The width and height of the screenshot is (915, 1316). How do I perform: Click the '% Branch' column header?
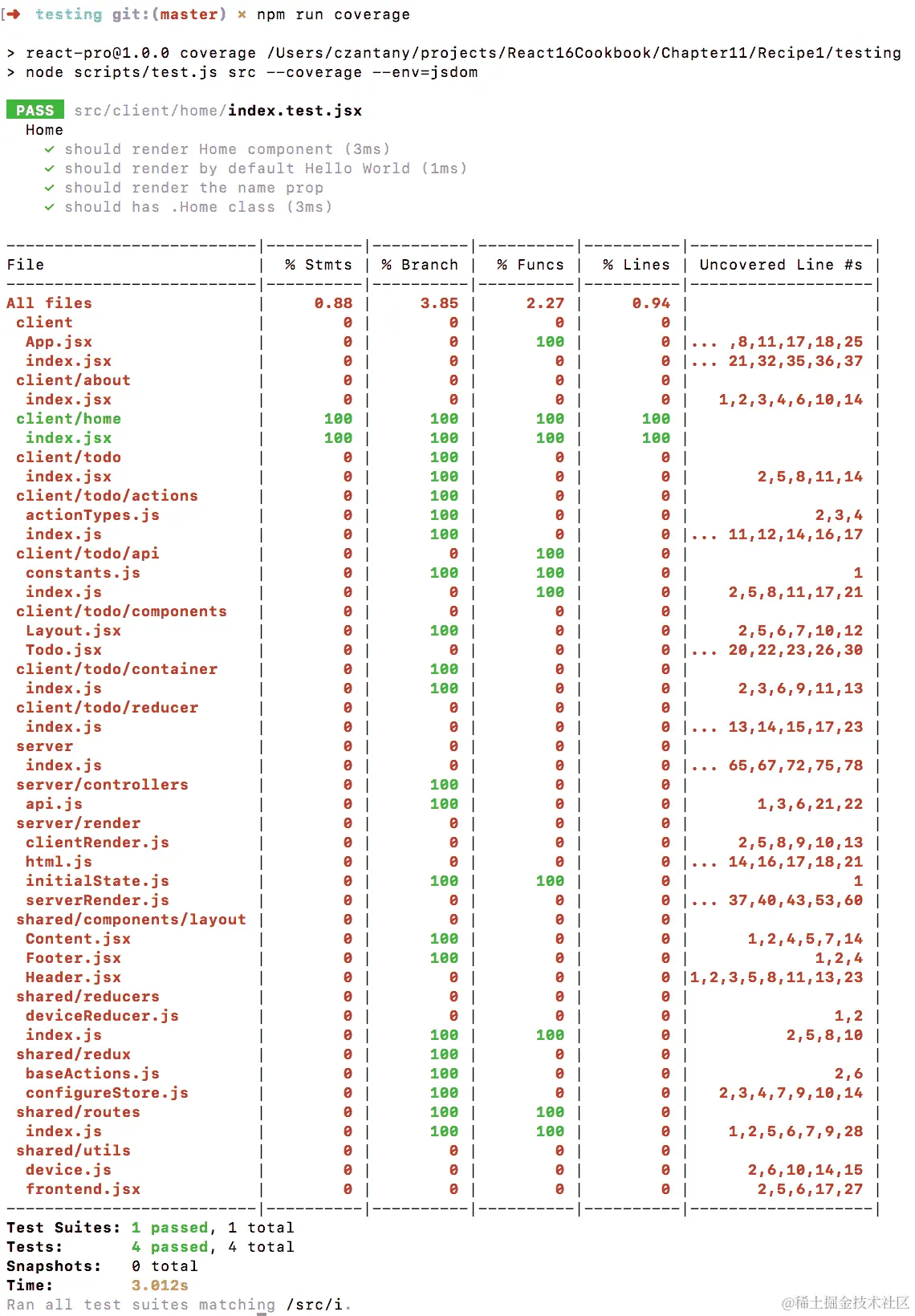pos(420,265)
